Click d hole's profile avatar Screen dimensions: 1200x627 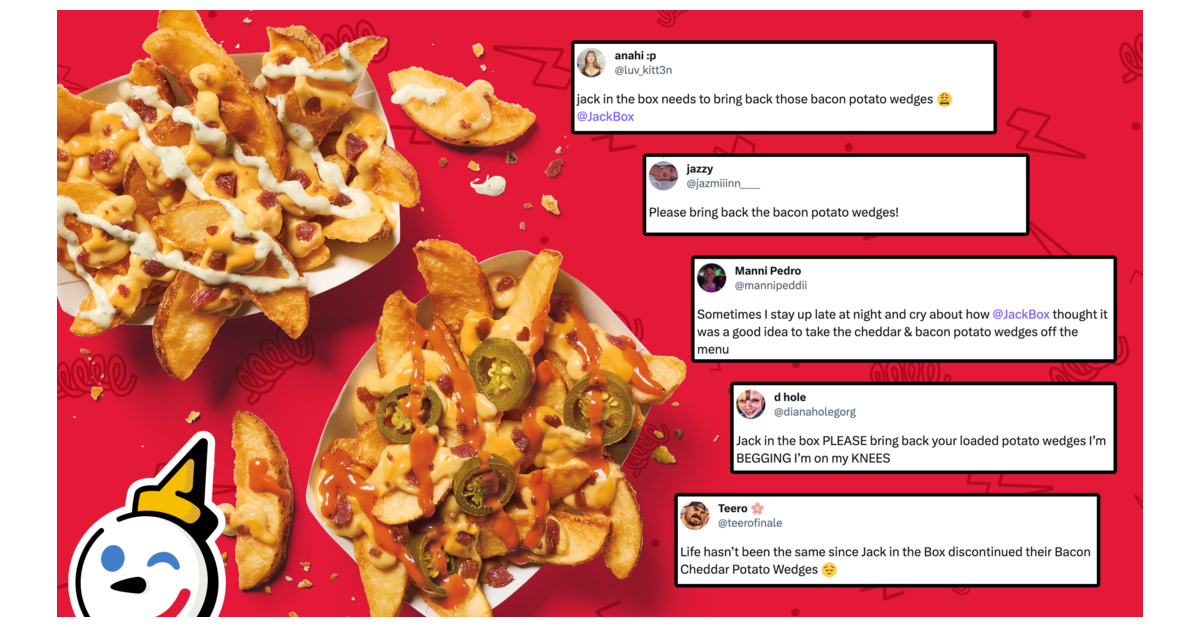point(751,404)
